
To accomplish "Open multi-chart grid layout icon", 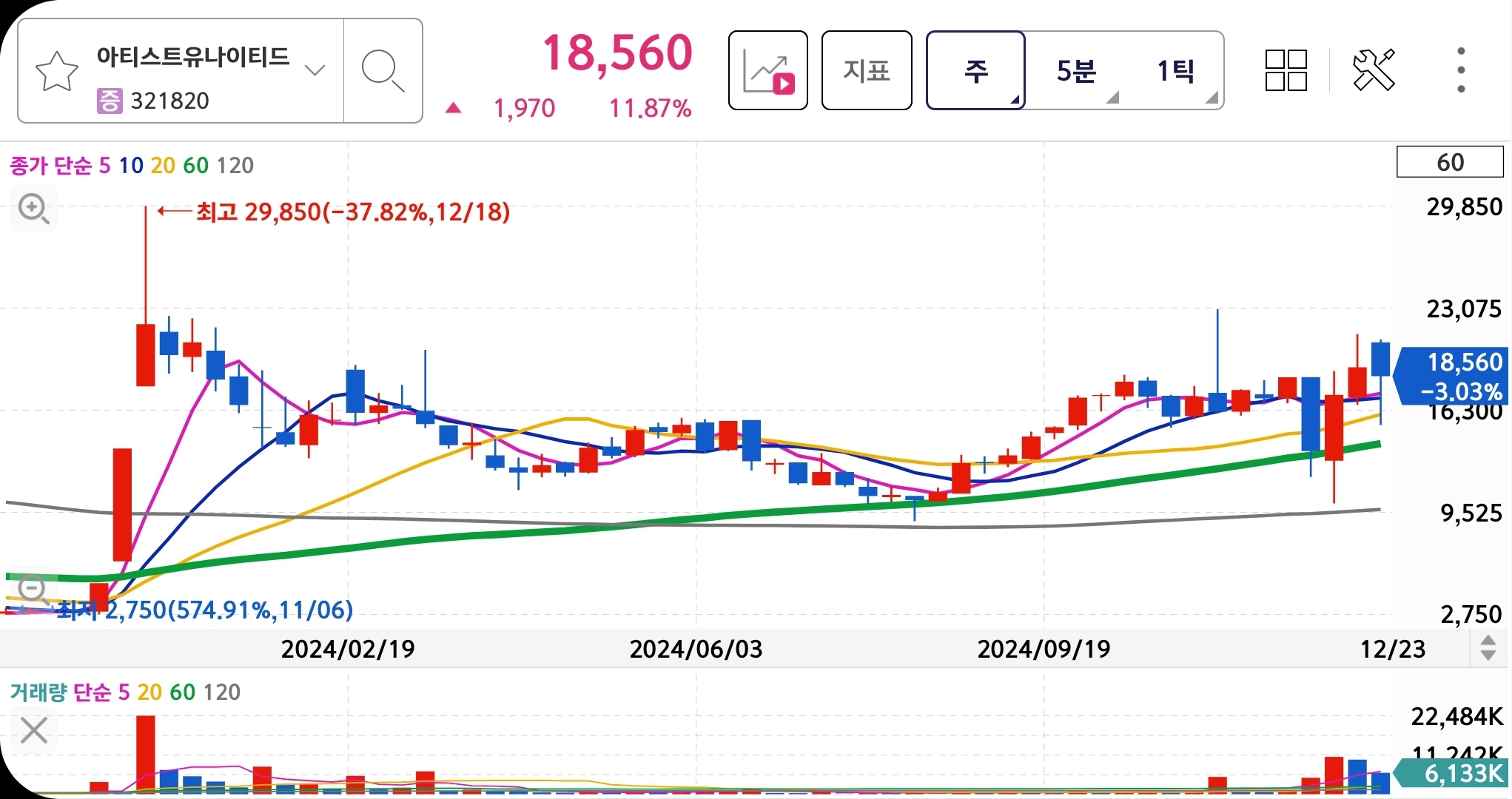I will (x=1286, y=70).
